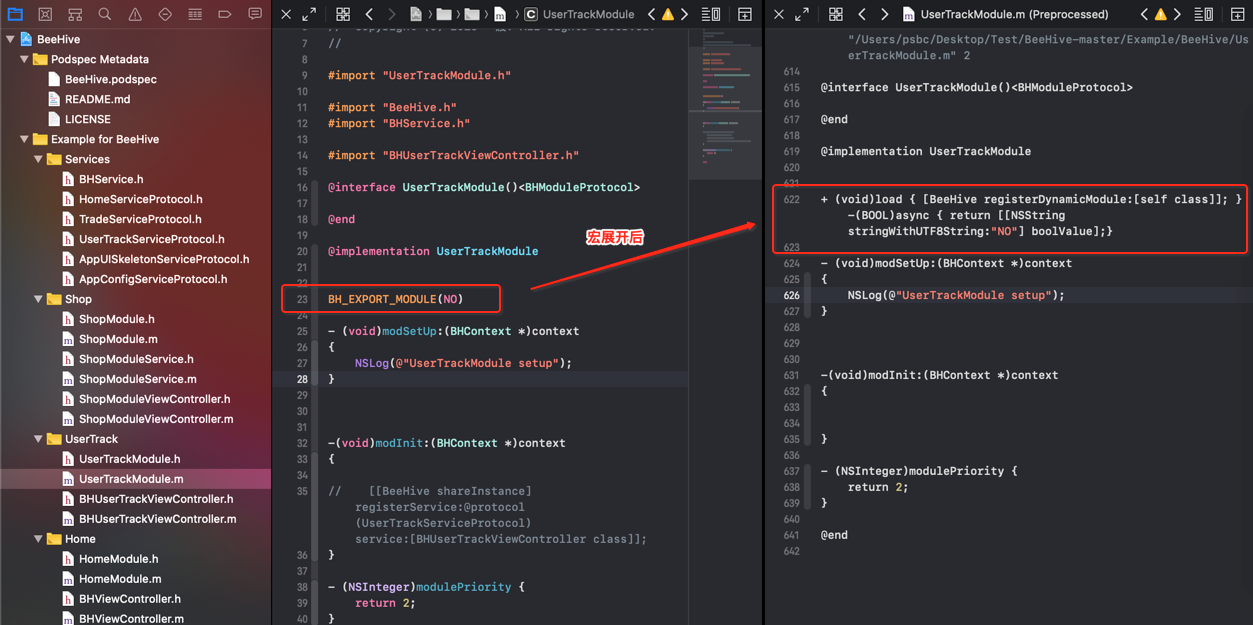Jump to previous issue in right editor
This screenshot has height=625, width=1253.
coord(1144,14)
